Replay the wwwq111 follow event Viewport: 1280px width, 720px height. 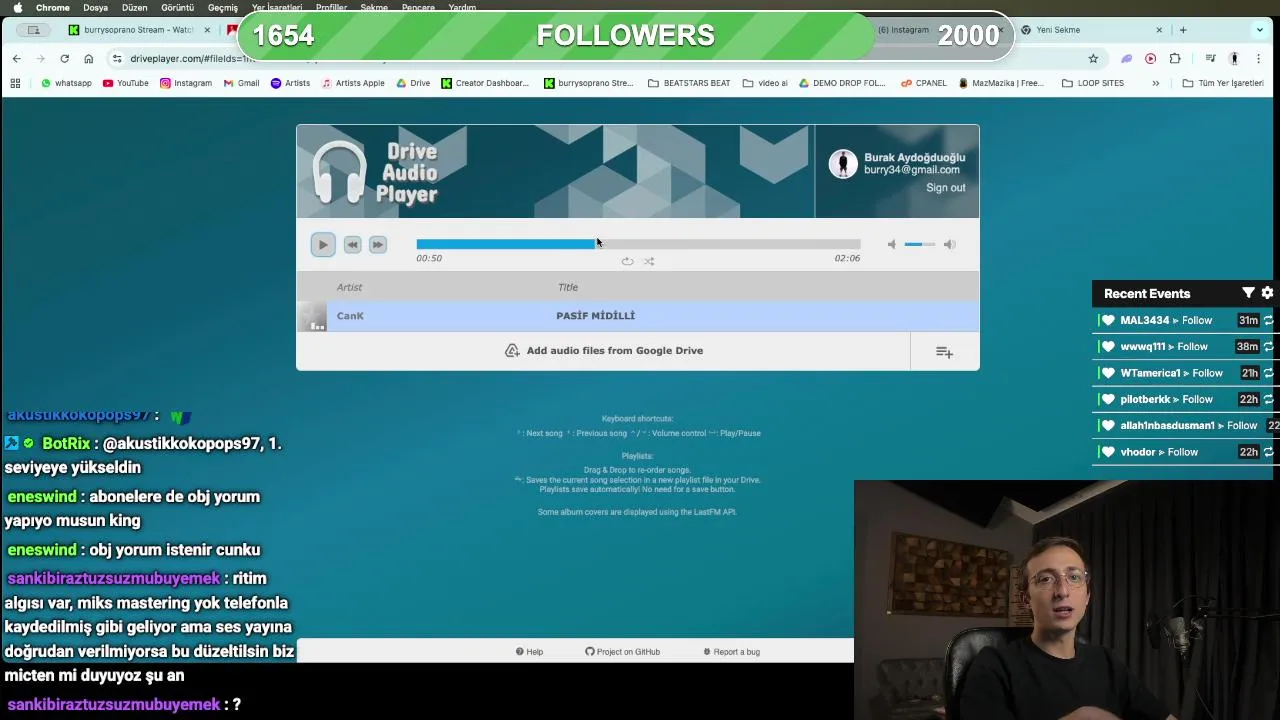tap(1268, 347)
